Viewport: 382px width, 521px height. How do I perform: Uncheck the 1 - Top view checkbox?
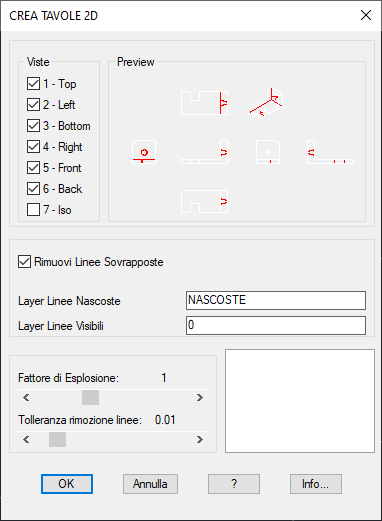33,84
